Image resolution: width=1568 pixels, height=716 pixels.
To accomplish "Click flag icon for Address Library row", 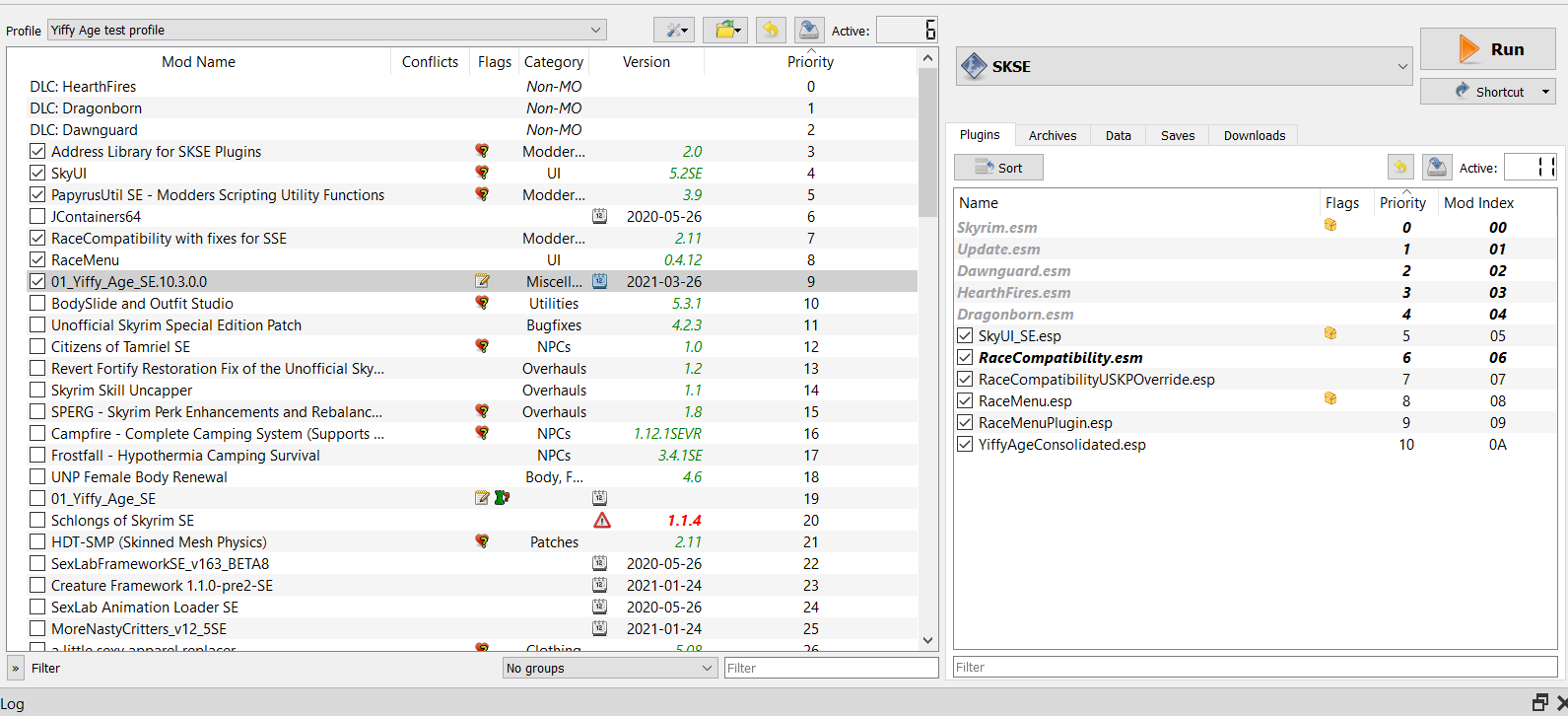I will [x=482, y=151].
